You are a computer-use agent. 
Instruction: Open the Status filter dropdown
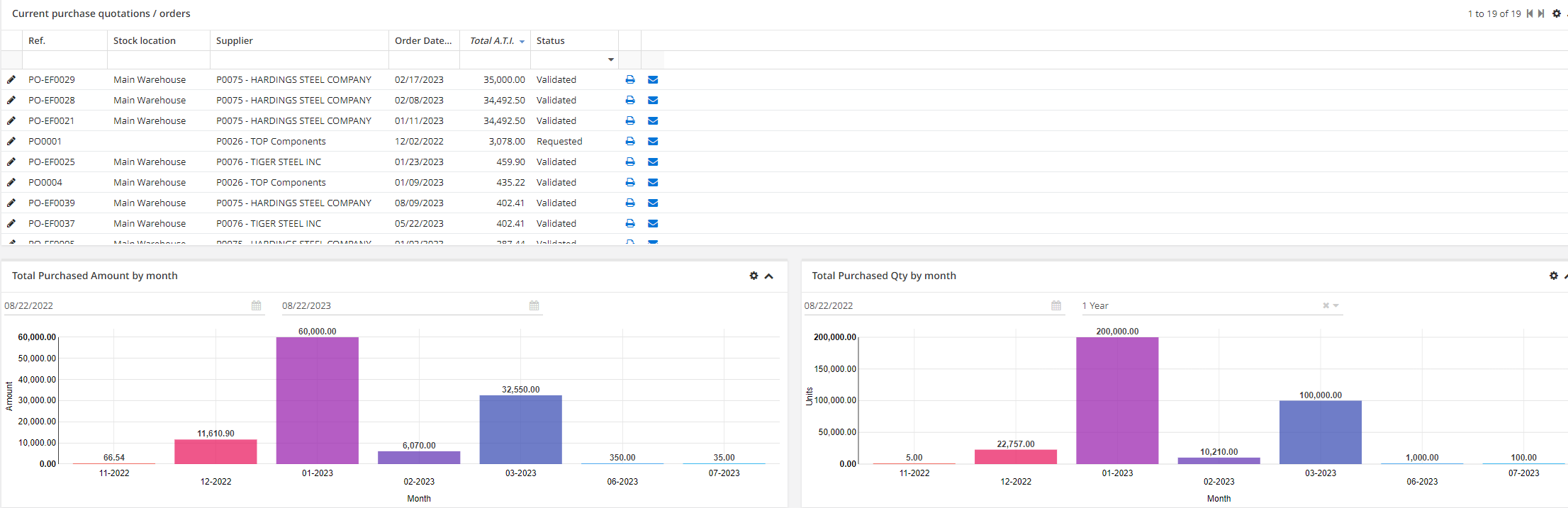[610, 60]
